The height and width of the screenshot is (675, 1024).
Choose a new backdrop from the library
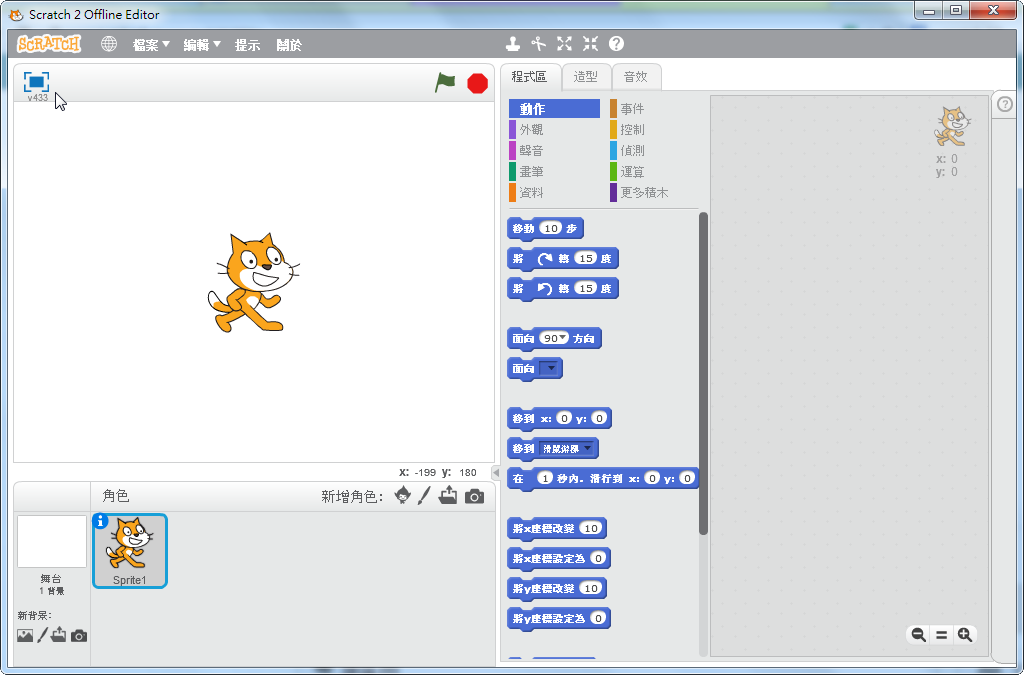(25, 635)
